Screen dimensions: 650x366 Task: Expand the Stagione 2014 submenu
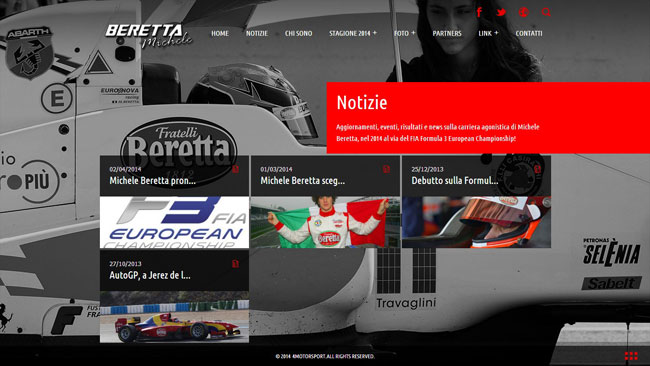[353, 33]
